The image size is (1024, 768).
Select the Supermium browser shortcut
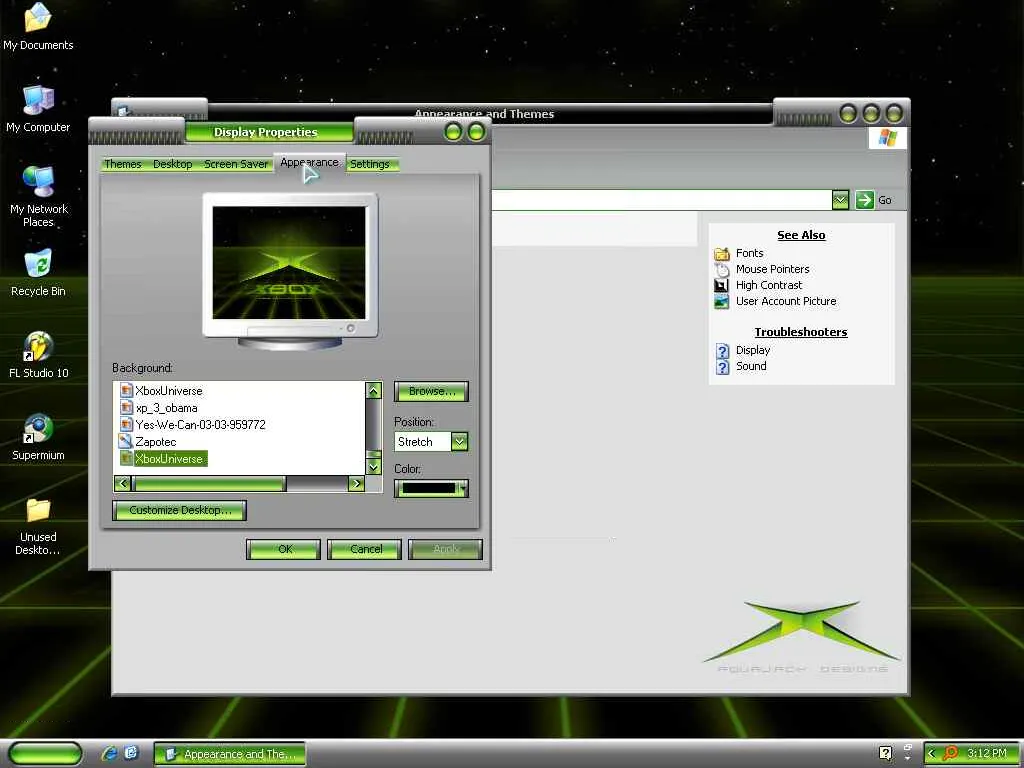[x=38, y=436]
